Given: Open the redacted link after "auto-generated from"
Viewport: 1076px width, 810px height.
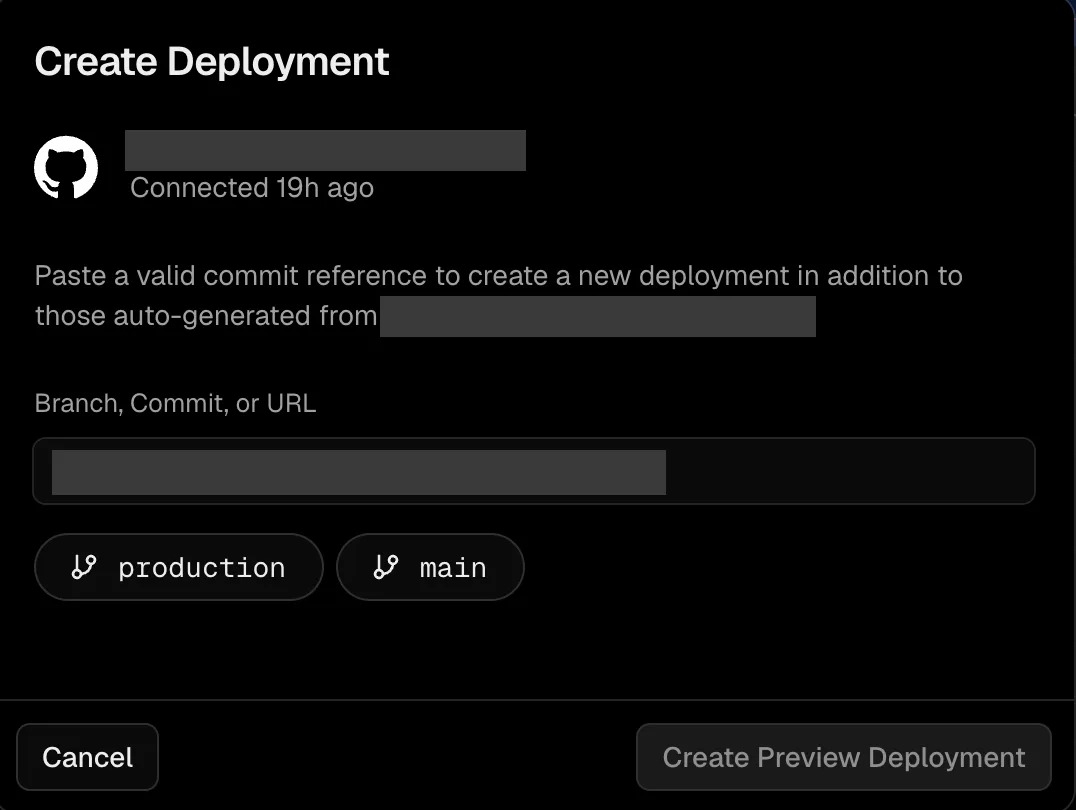Looking at the screenshot, I should (598, 316).
